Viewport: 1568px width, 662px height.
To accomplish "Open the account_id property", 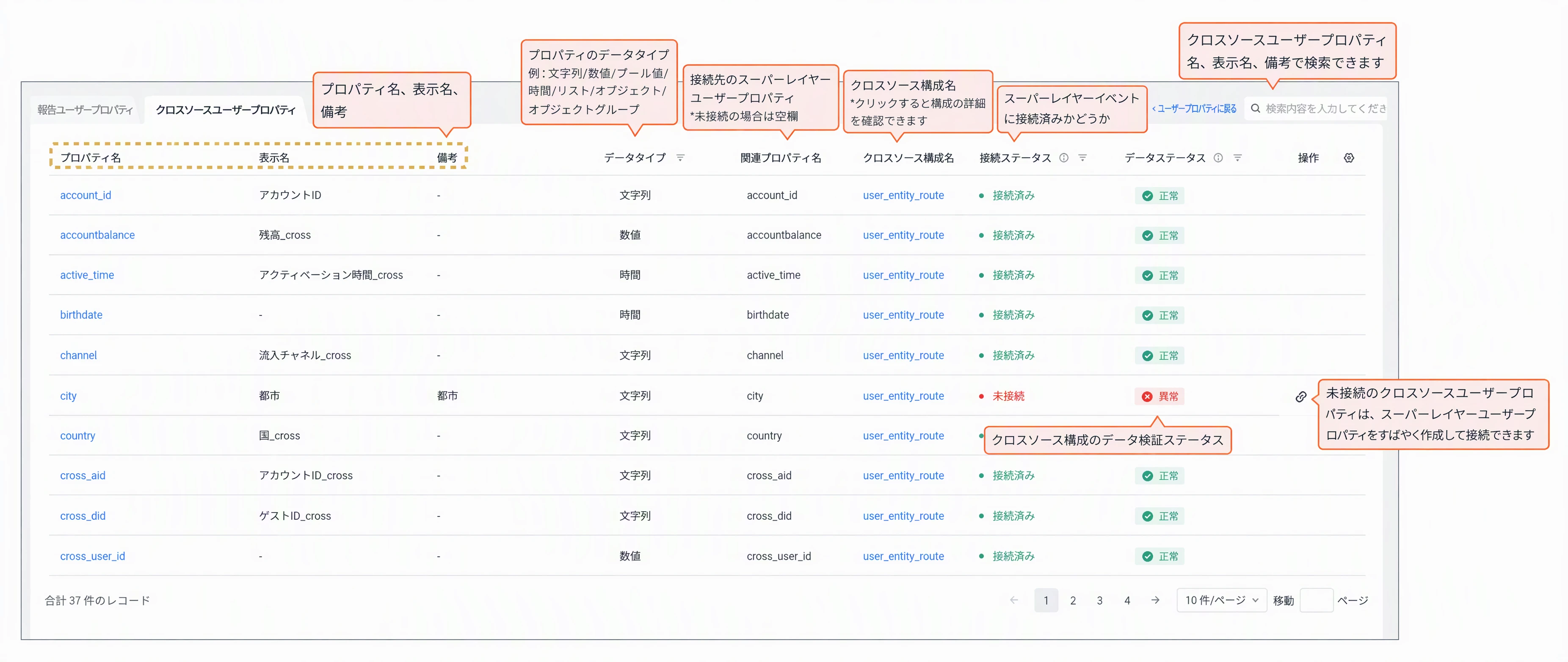I will [85, 195].
